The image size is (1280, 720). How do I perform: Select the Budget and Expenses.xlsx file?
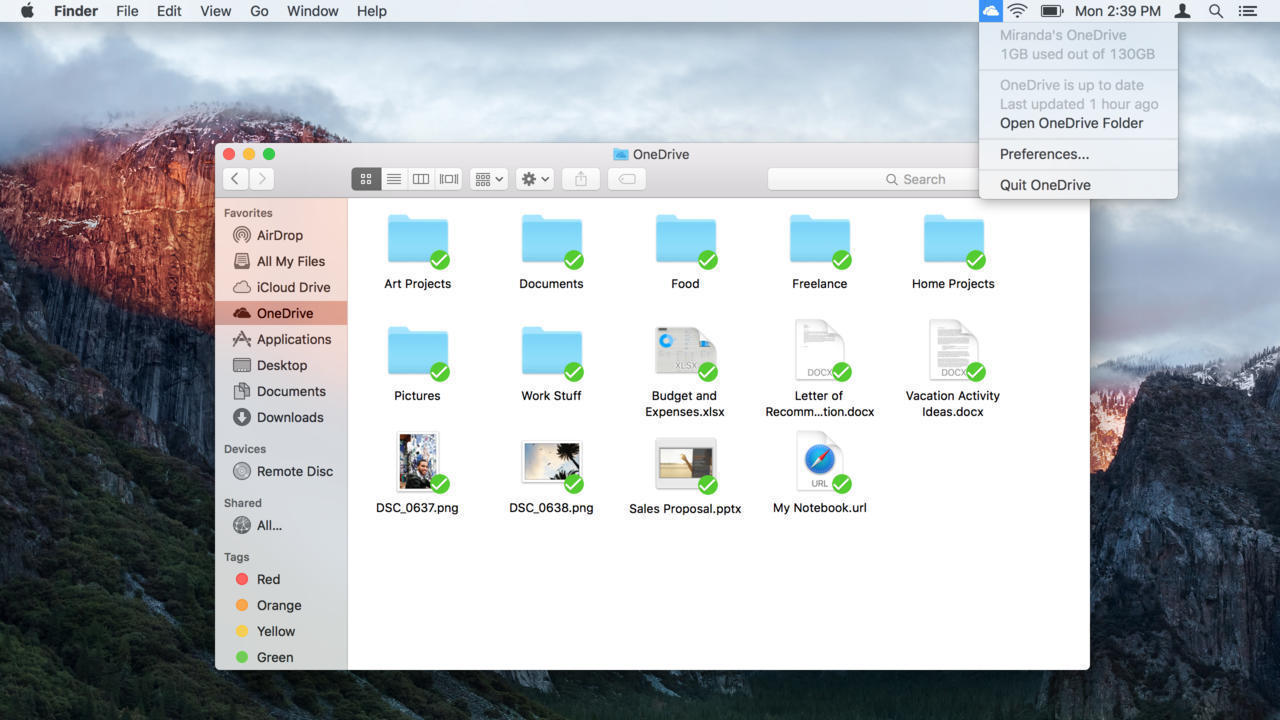[685, 353]
